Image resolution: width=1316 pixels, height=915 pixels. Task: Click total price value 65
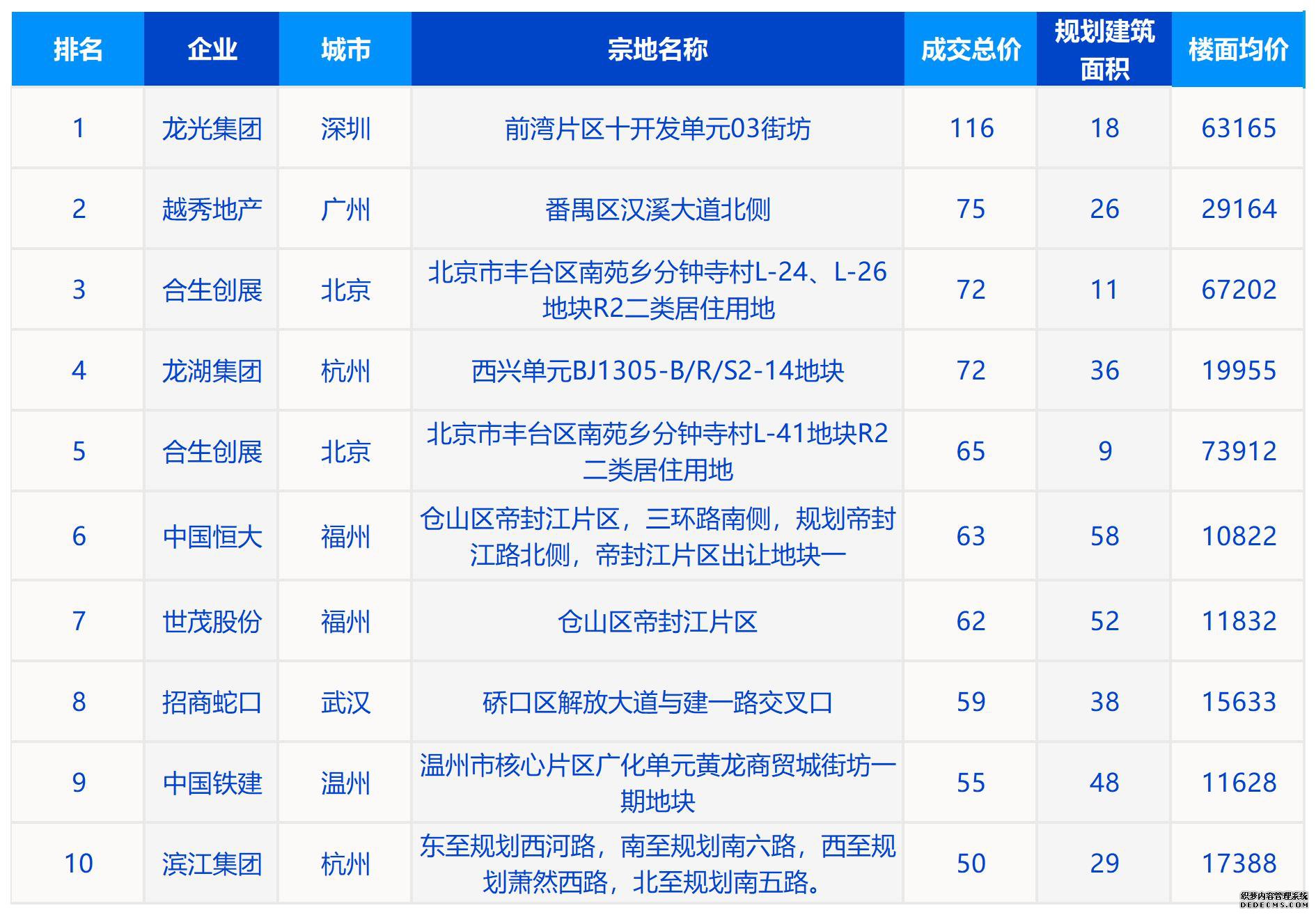971,451
